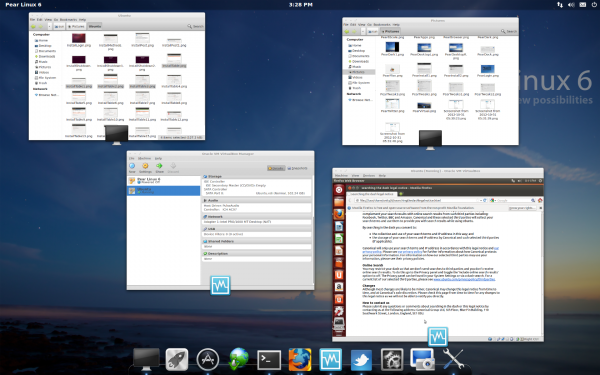Click New in VirtualBox Manager toolbar
This screenshot has width=600, height=375.
click(132, 168)
